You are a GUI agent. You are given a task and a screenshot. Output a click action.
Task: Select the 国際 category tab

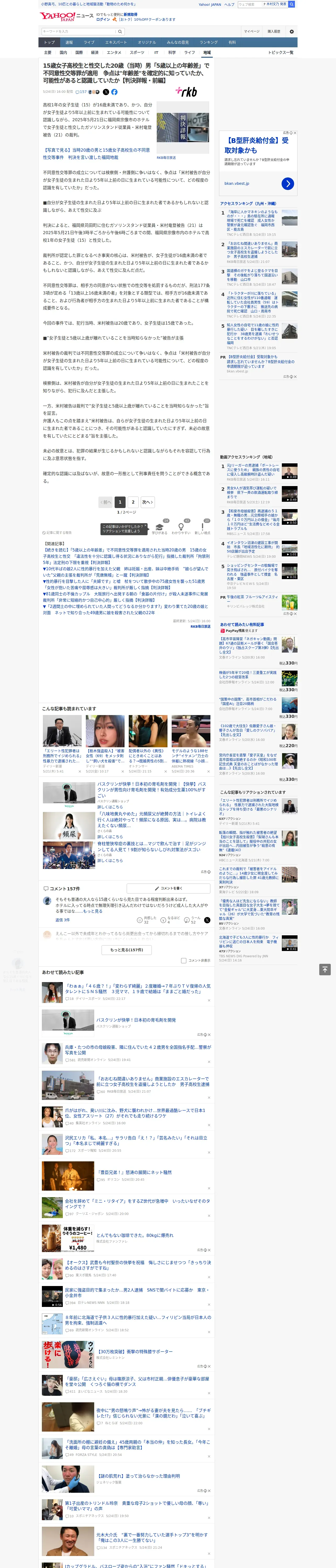point(79,52)
